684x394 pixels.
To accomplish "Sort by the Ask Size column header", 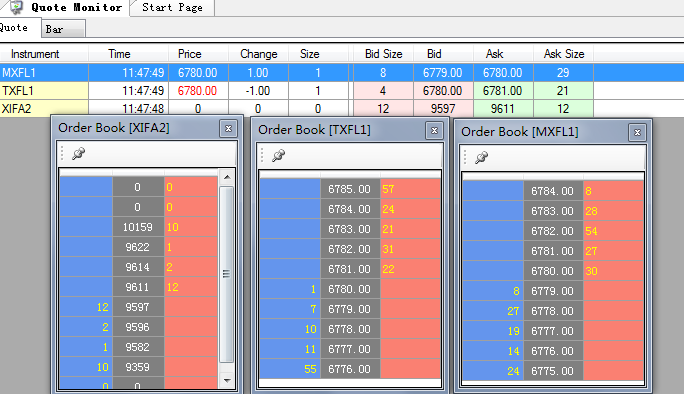I will (564, 54).
